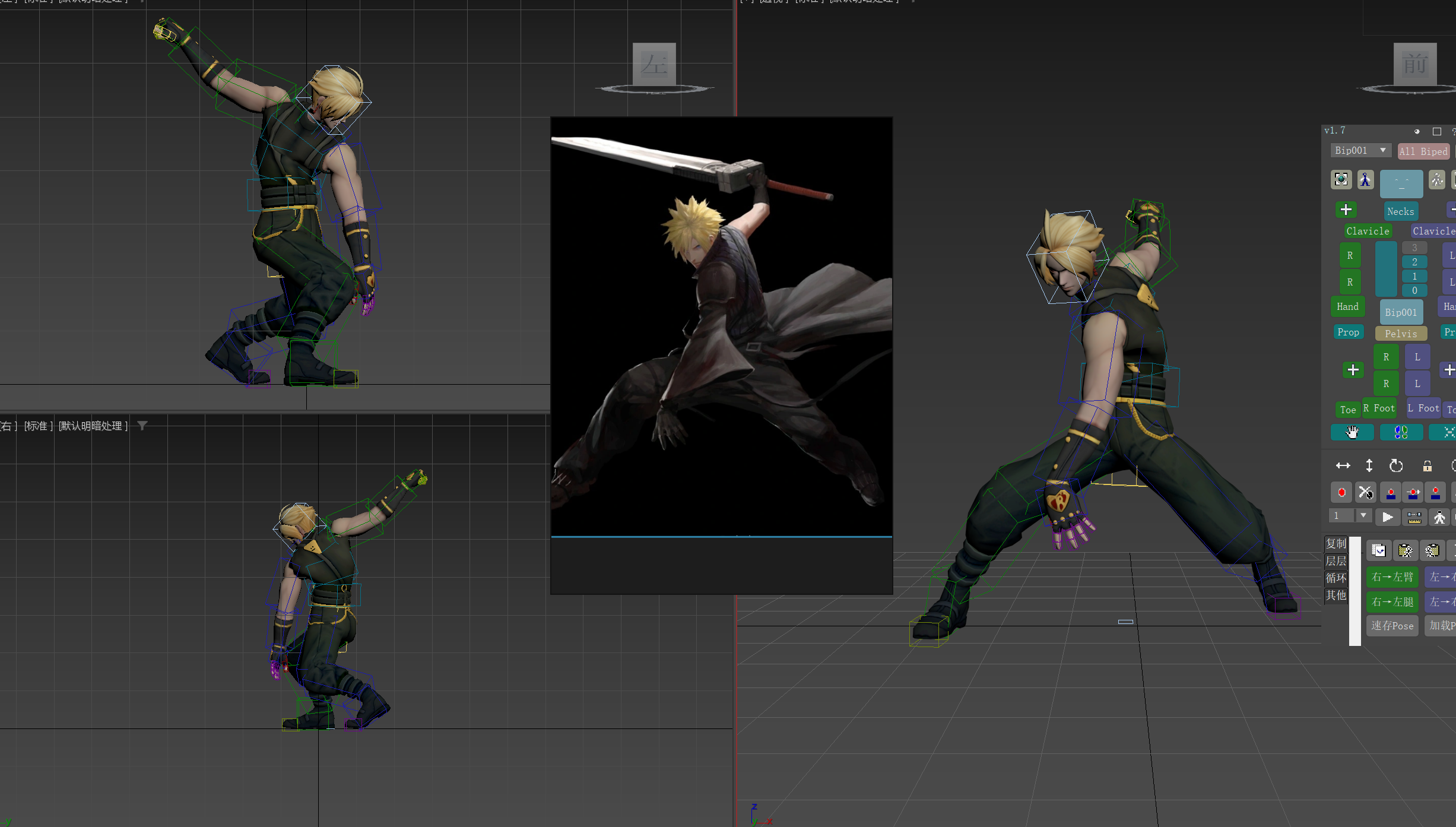
Task: Click the footsteps icon button
Action: tap(1401, 432)
